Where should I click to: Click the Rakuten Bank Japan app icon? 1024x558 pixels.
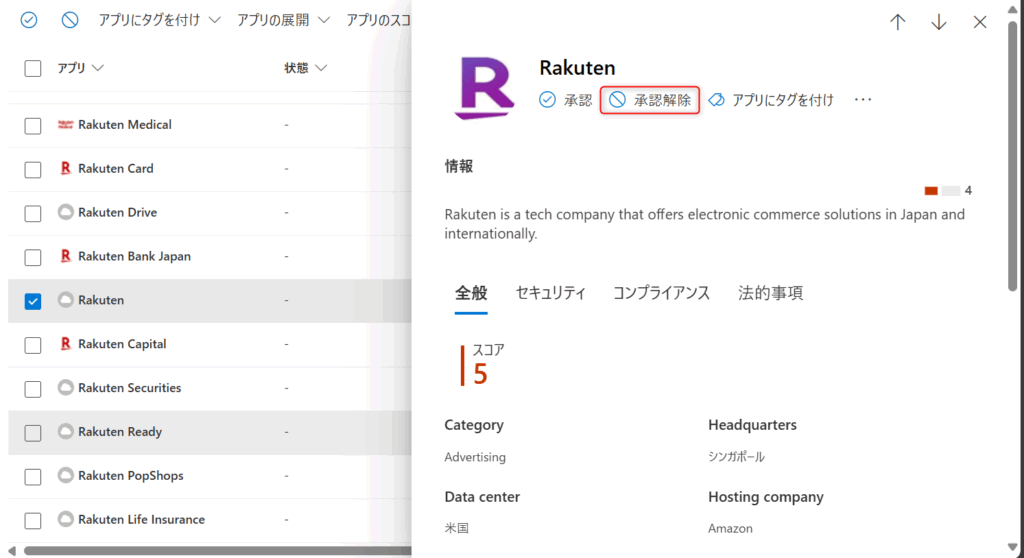coord(65,255)
